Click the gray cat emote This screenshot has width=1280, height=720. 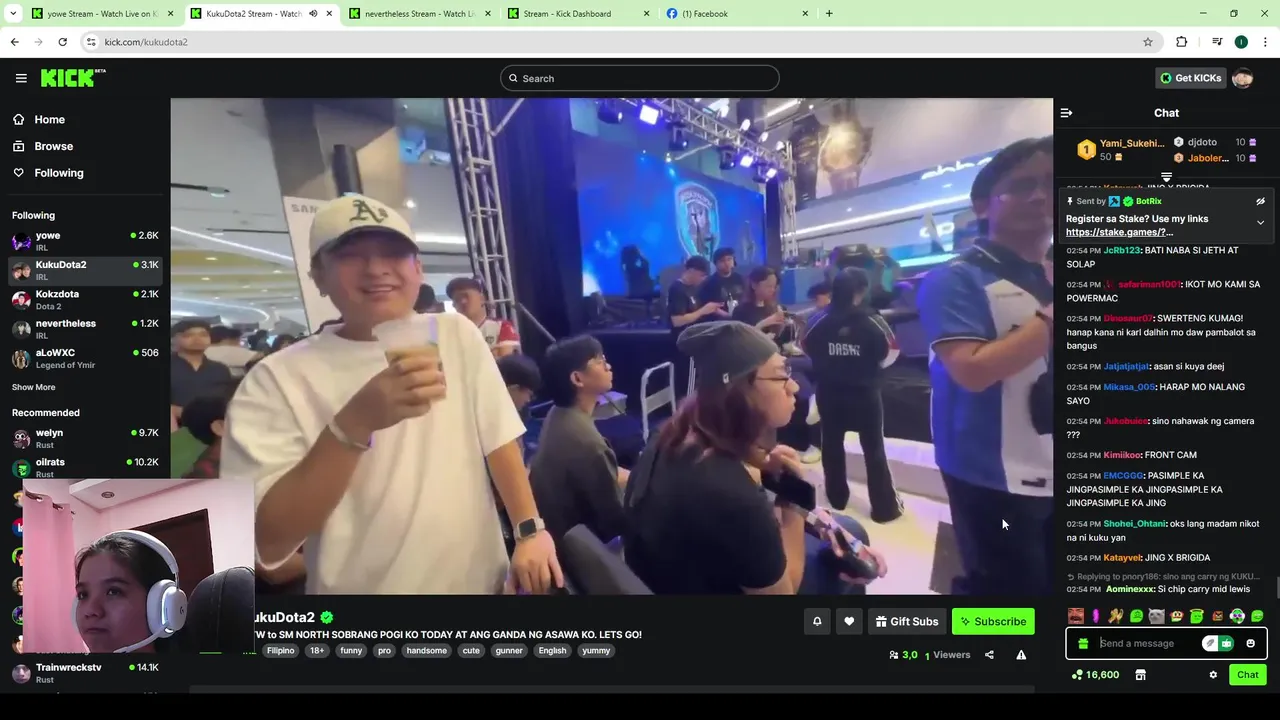point(1156,616)
